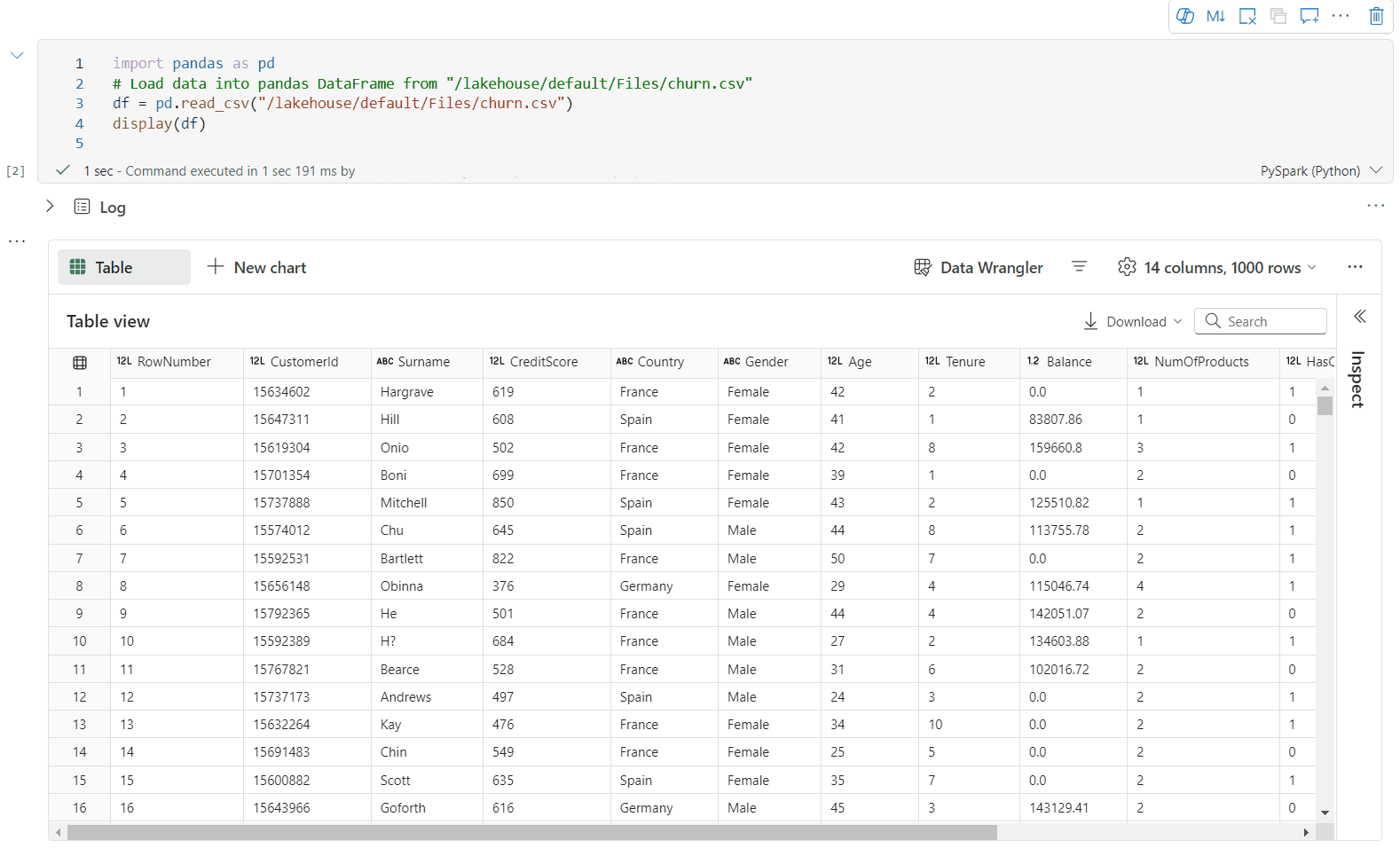Viewport: 1400px width, 864px height.
Task: Click the 1.2 type icon of Balance
Action: 1033,361
